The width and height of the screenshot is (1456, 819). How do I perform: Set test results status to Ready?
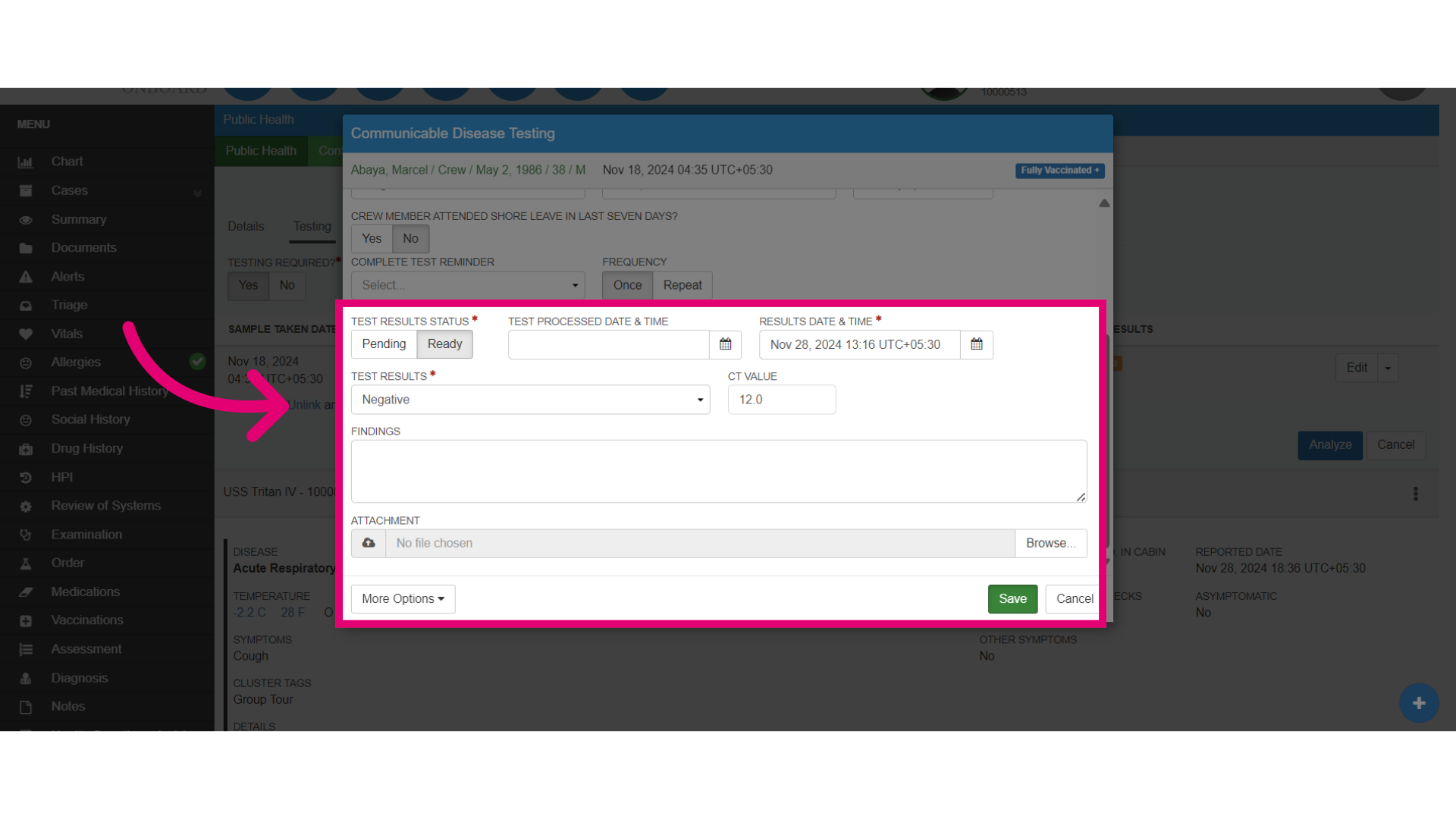(x=444, y=344)
